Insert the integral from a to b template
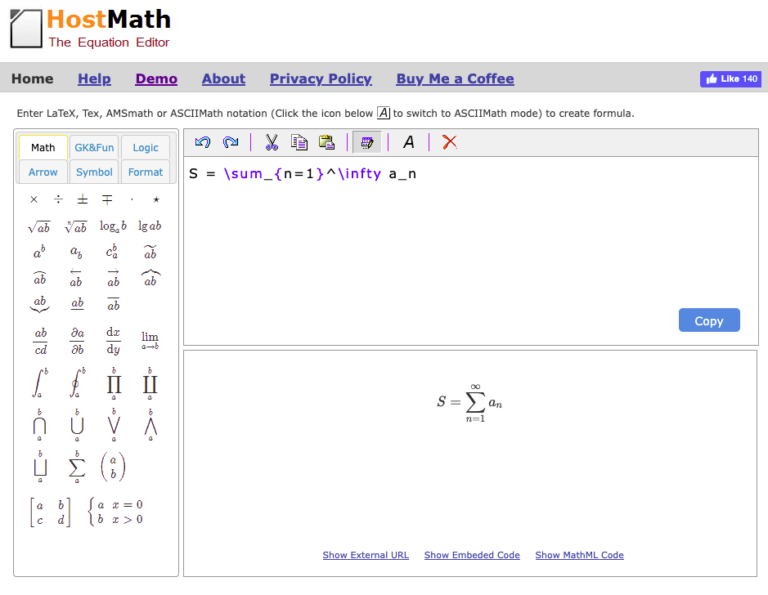768x595 pixels. pos(40,382)
